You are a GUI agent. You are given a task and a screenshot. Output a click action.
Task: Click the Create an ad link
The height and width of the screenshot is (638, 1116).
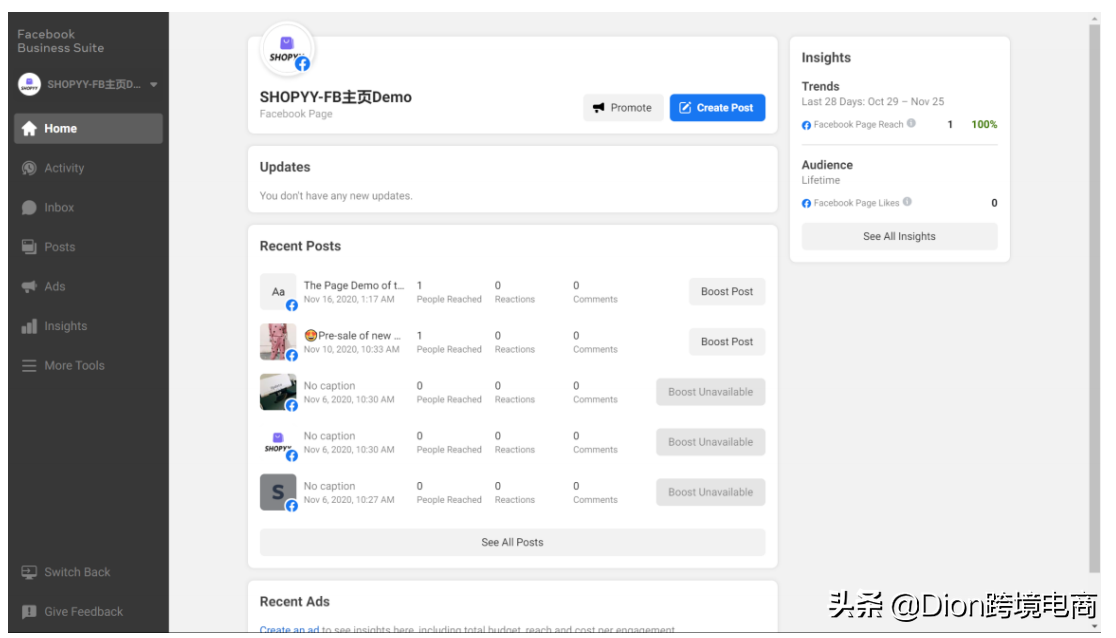289,630
